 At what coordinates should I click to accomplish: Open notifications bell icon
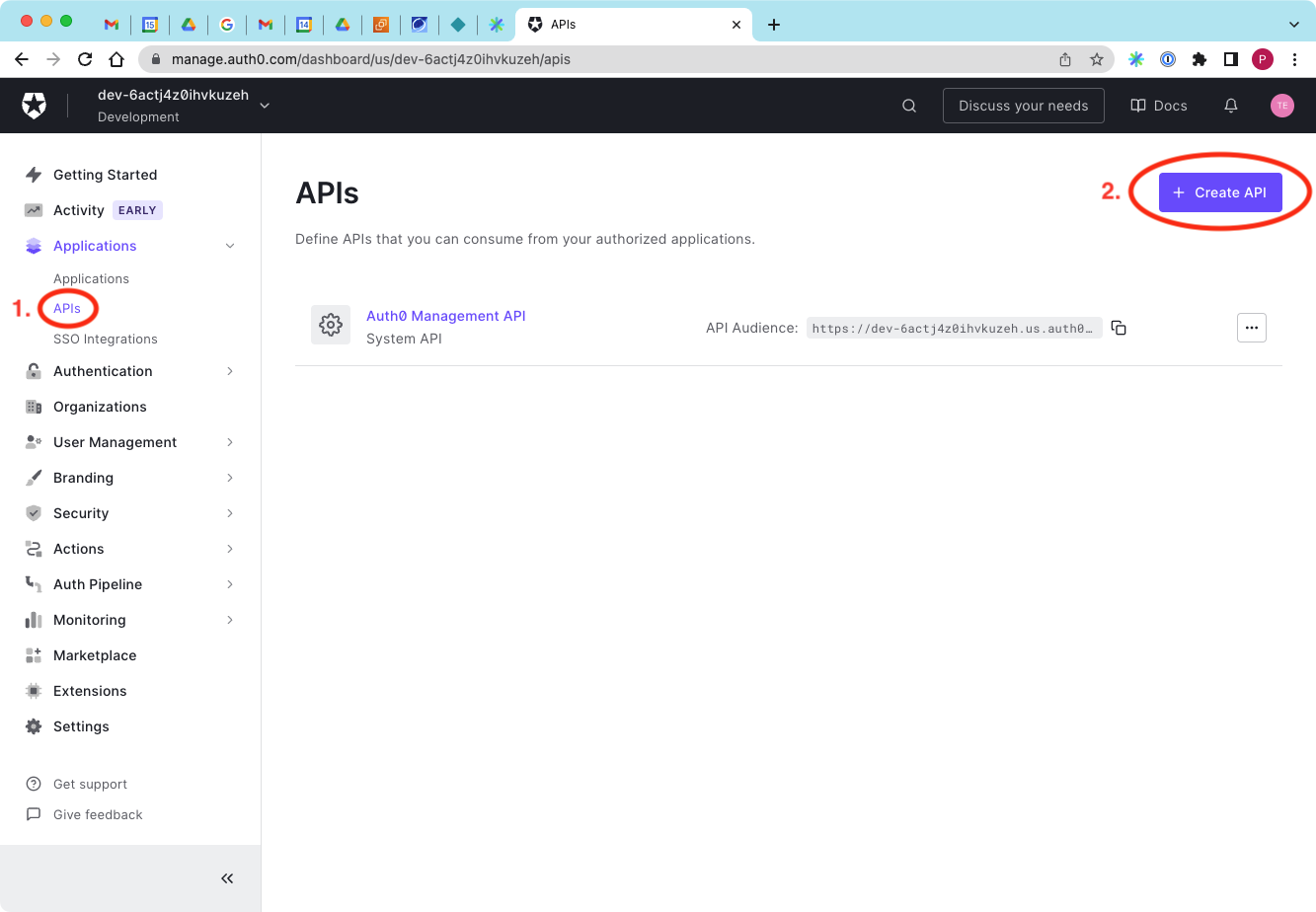click(1231, 106)
